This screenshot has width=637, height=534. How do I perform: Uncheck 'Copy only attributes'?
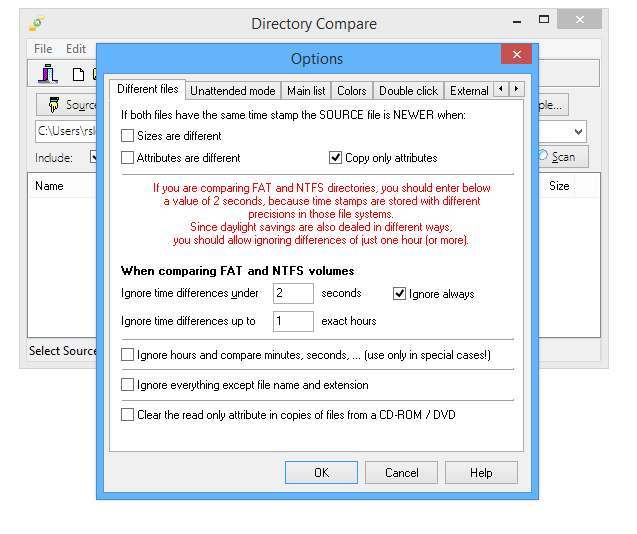point(335,158)
